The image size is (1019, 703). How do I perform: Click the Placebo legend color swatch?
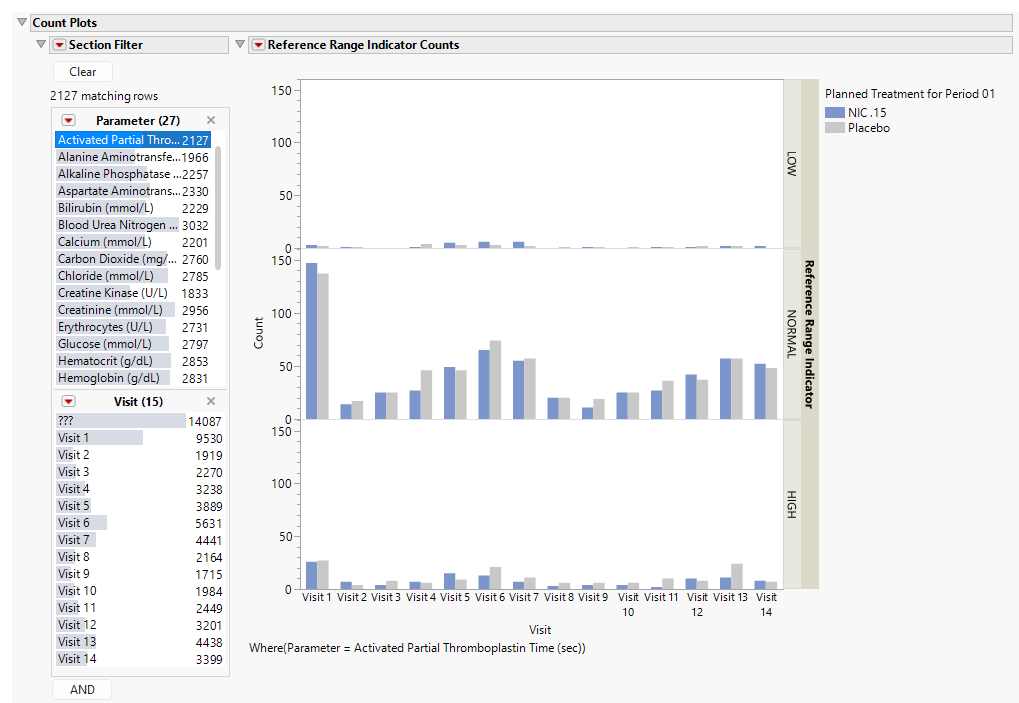tap(834, 128)
